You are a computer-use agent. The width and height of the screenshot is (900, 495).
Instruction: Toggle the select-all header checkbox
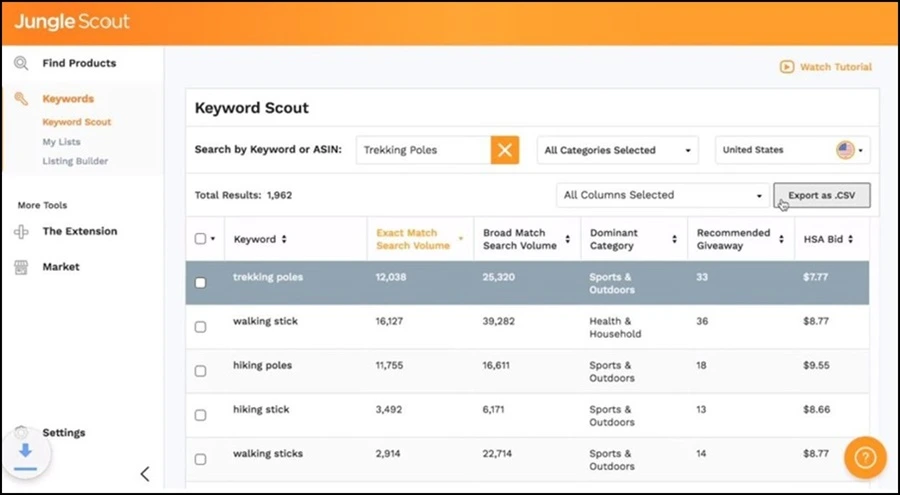[x=200, y=239]
